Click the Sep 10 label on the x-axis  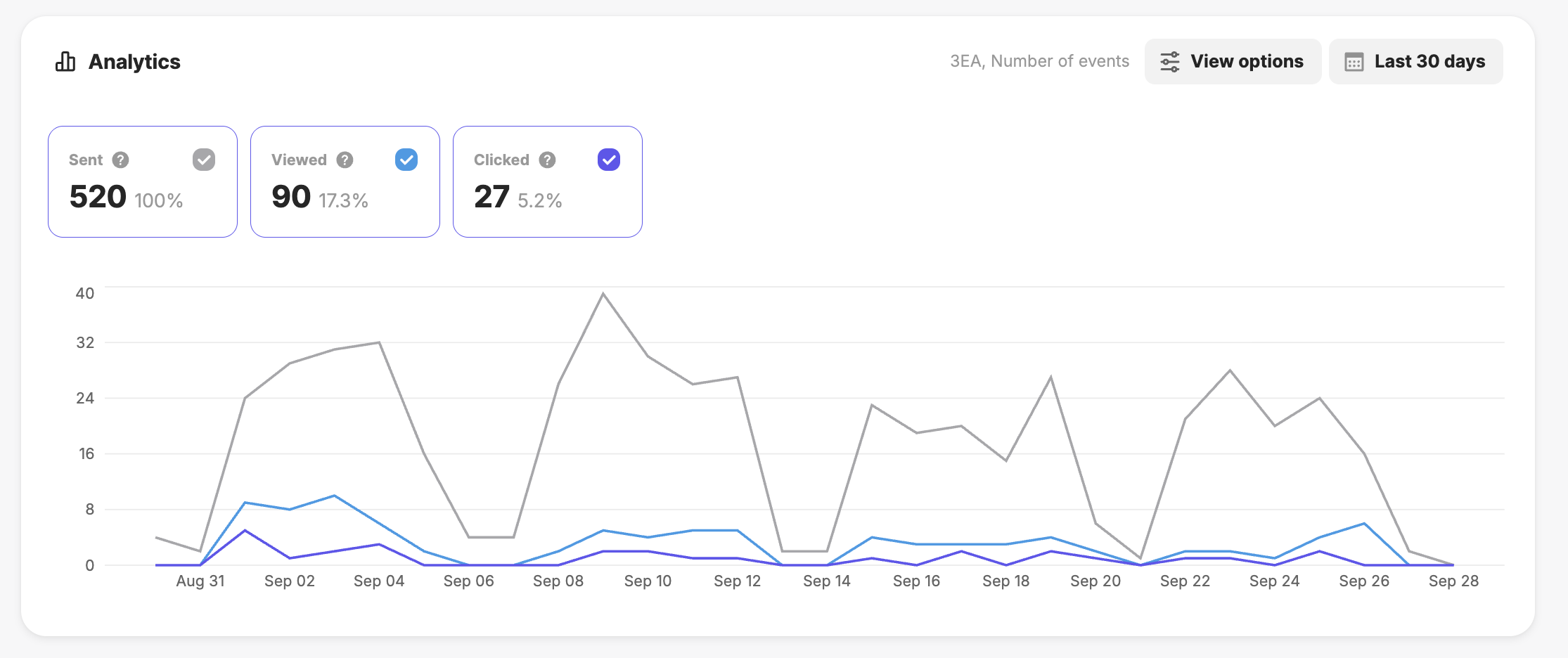648,581
